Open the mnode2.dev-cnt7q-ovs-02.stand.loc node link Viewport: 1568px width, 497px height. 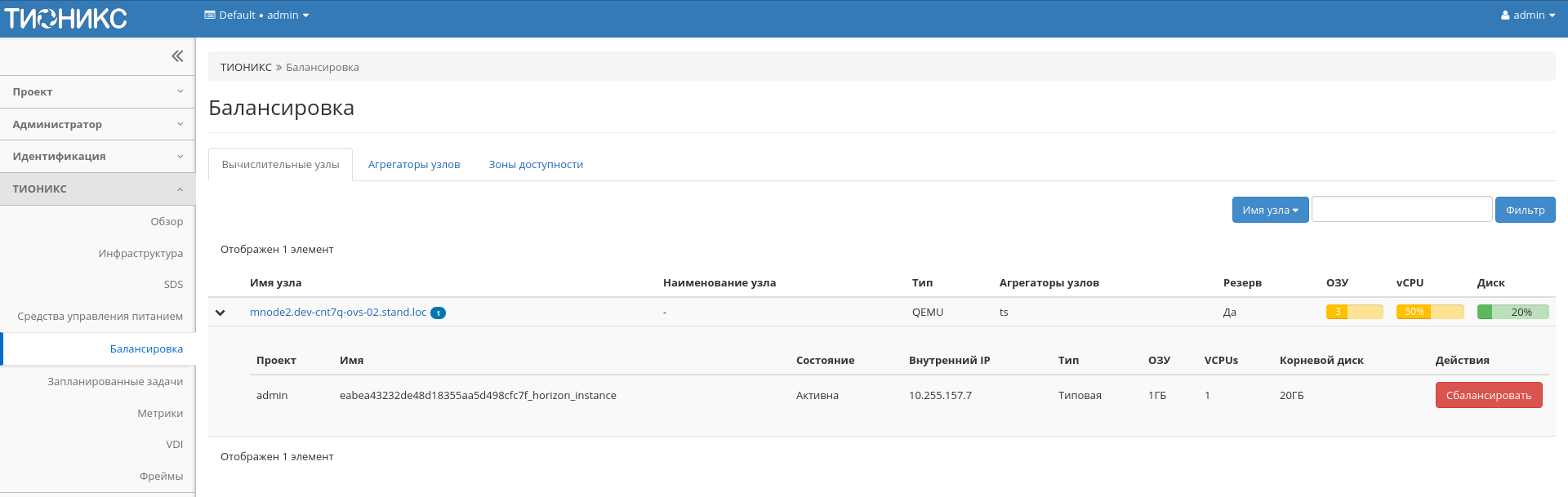(x=338, y=313)
